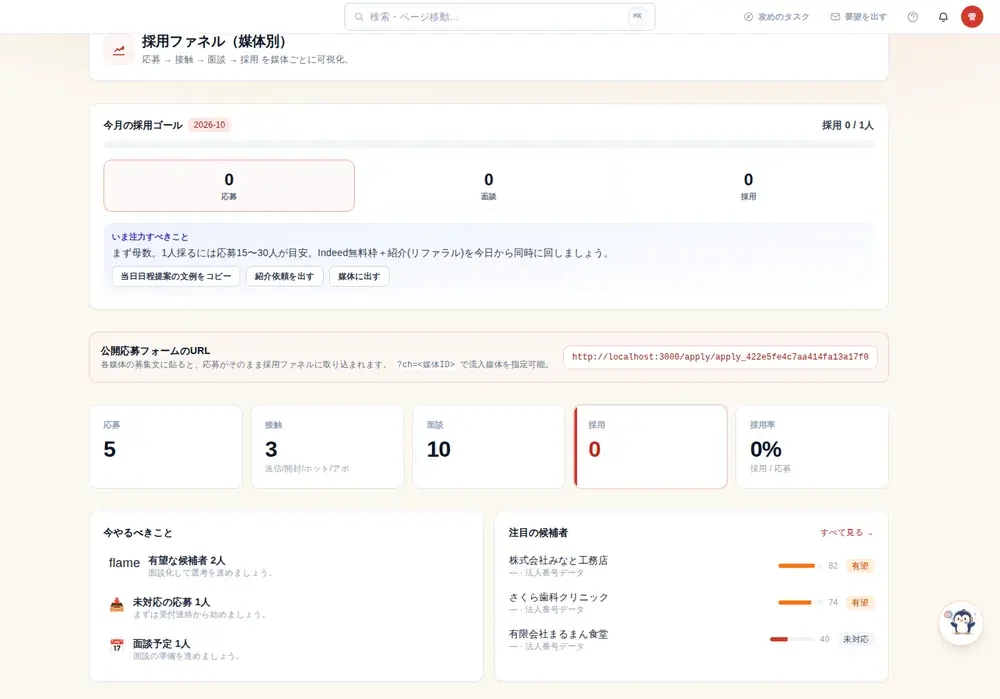Click the monthly hiring goal progress bar
1000x699 pixels.
tap(489, 145)
